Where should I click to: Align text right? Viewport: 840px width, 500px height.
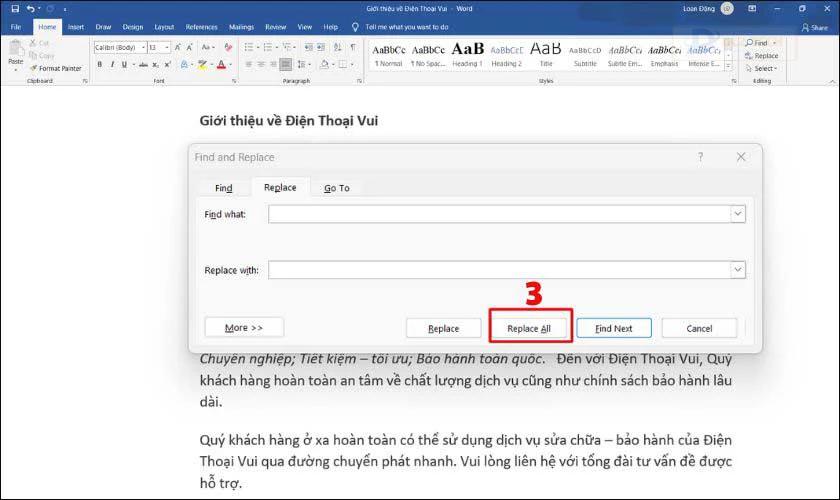(273, 64)
